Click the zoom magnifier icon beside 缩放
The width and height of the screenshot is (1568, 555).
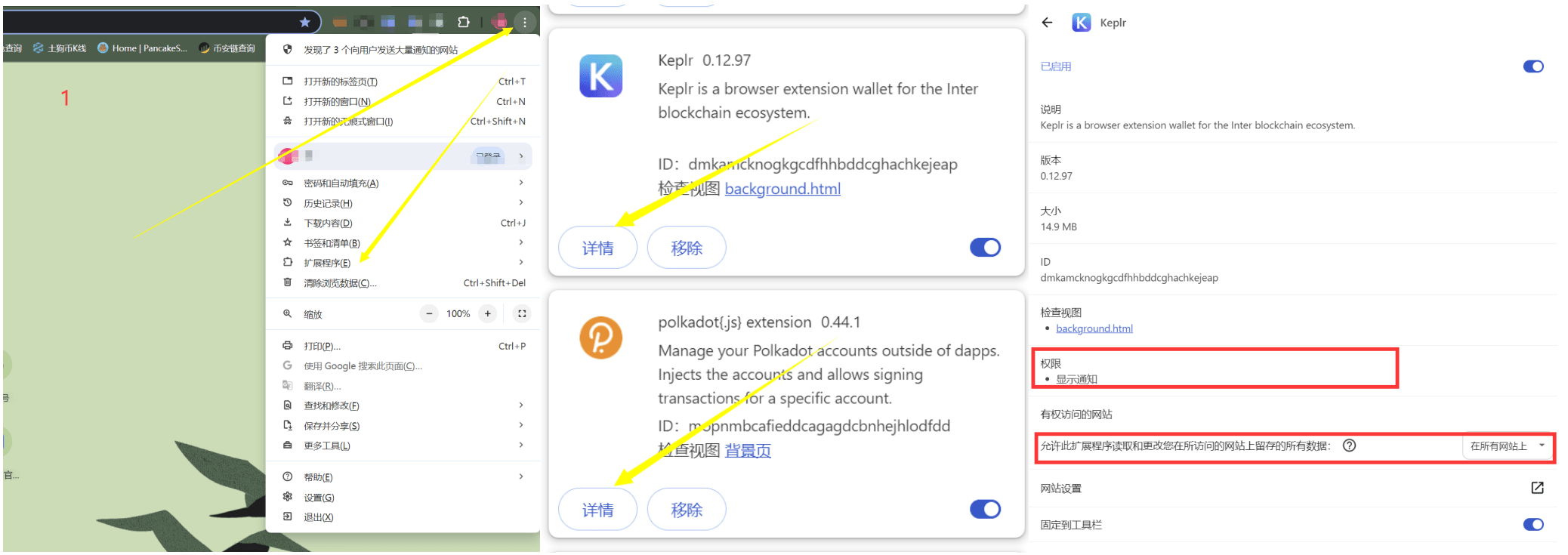tap(287, 313)
